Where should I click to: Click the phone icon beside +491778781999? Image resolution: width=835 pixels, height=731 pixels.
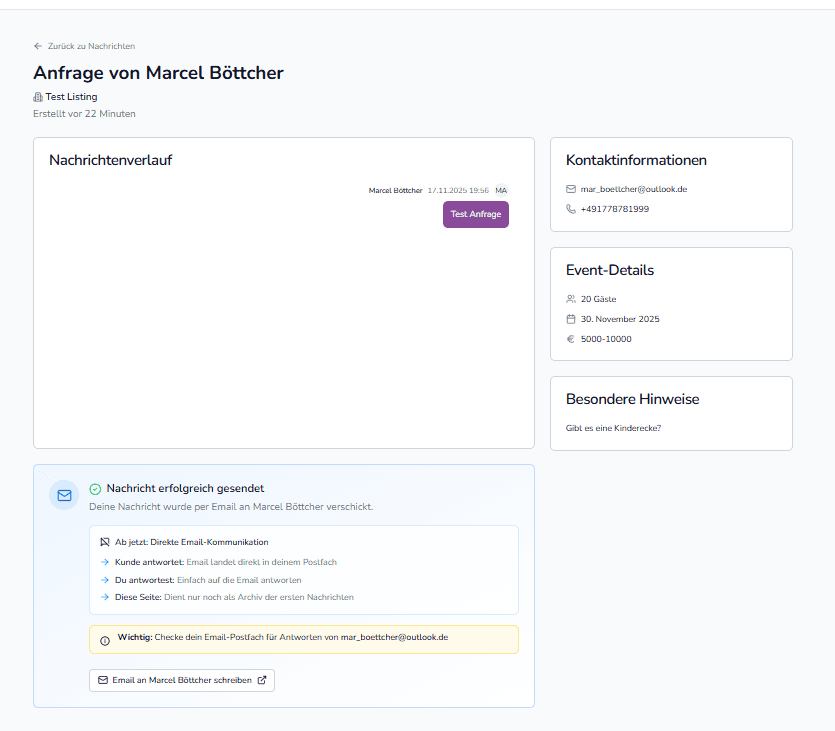click(571, 209)
